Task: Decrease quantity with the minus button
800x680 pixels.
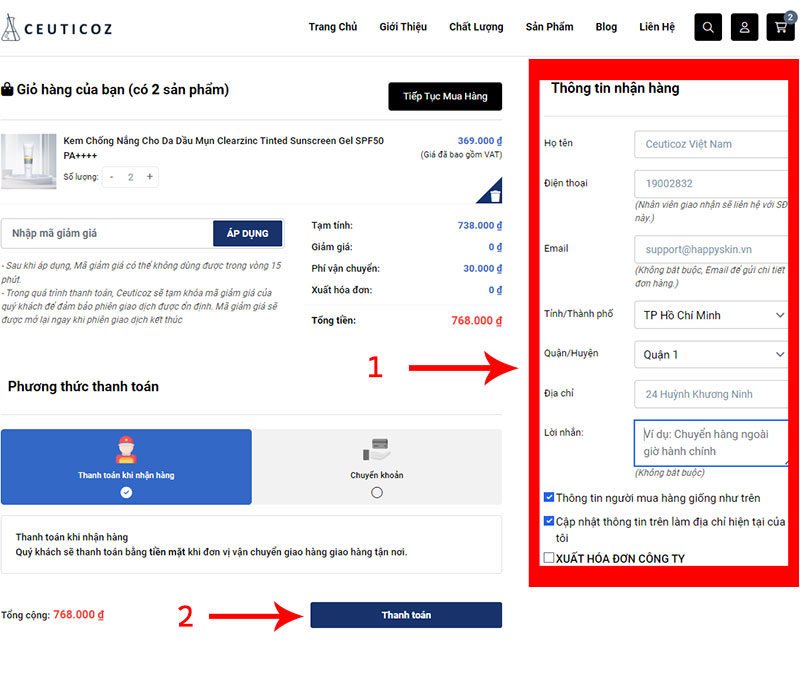Action: tap(112, 177)
